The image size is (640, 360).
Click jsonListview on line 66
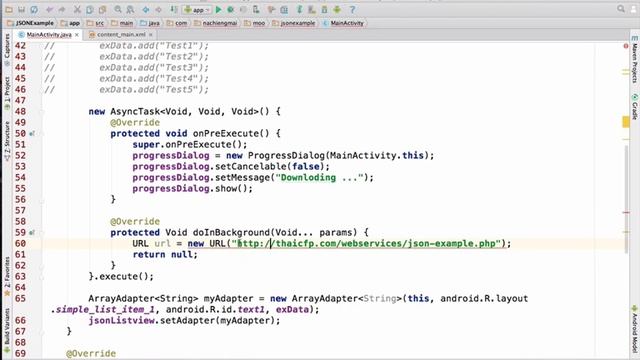[x=122, y=321]
